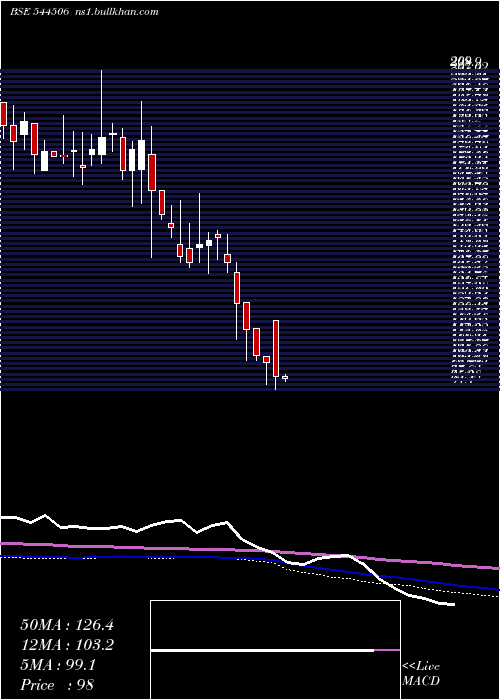The image size is (500, 700).
Task: Select the 12MA : 103.2 readout
Action: (x=67, y=645)
